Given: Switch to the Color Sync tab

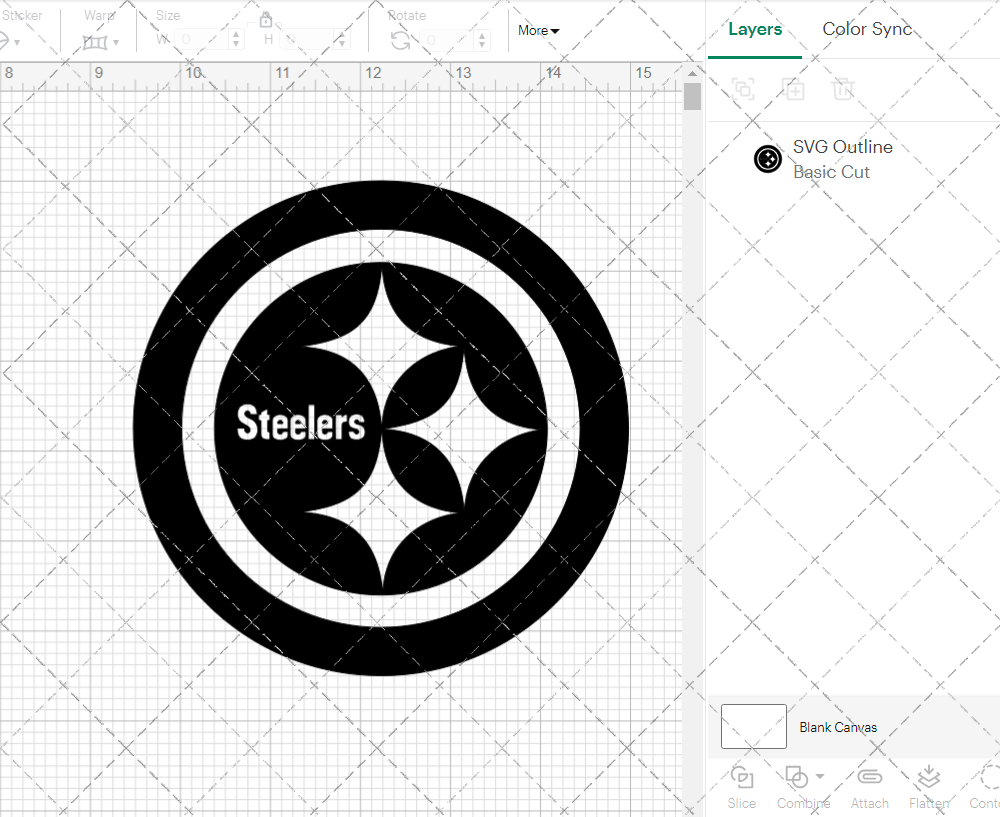Looking at the screenshot, I should (867, 29).
